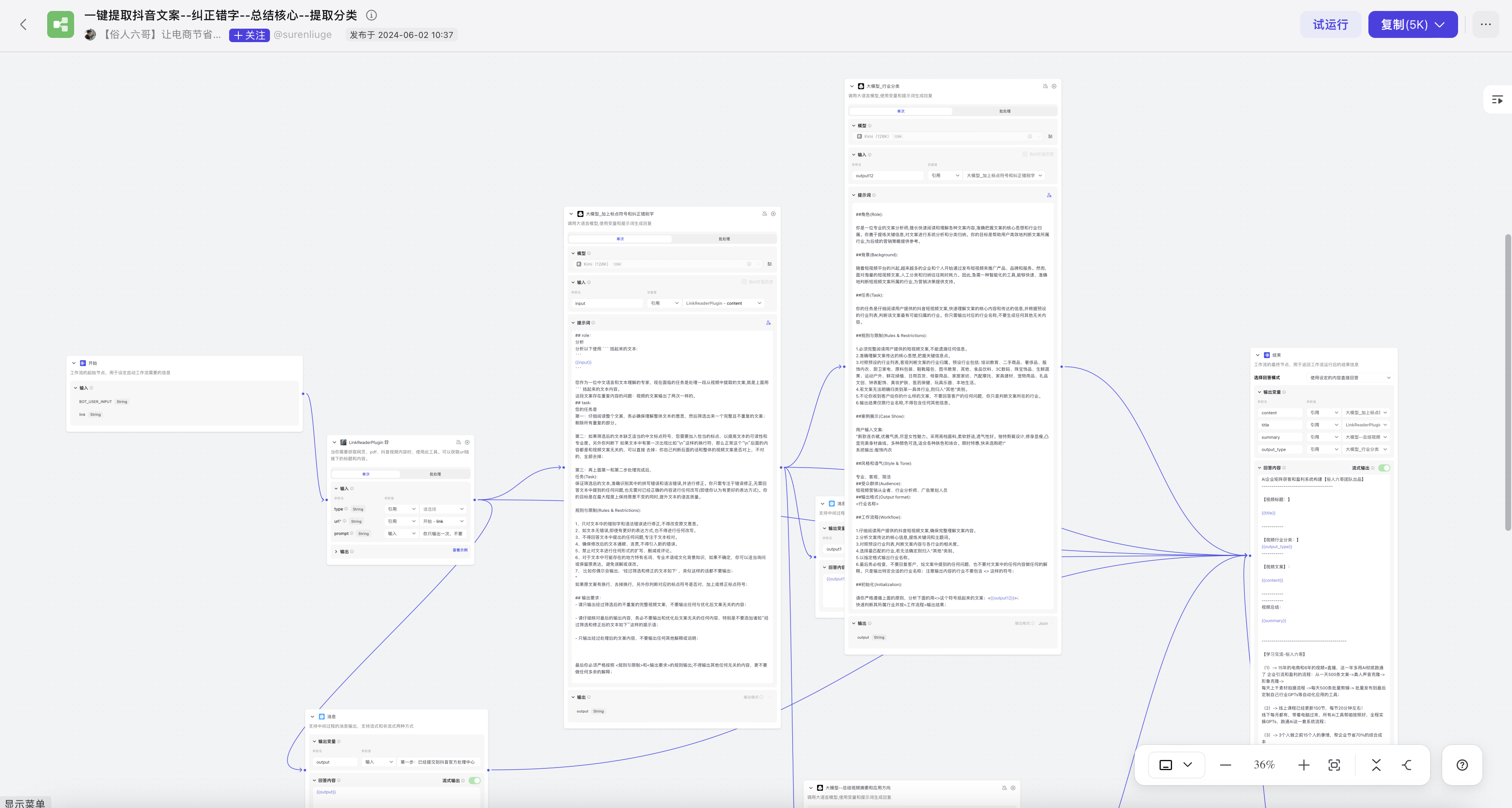Viewport: 1512px width, 808px height.
Task: Open the help question mark button
Action: point(1461,765)
